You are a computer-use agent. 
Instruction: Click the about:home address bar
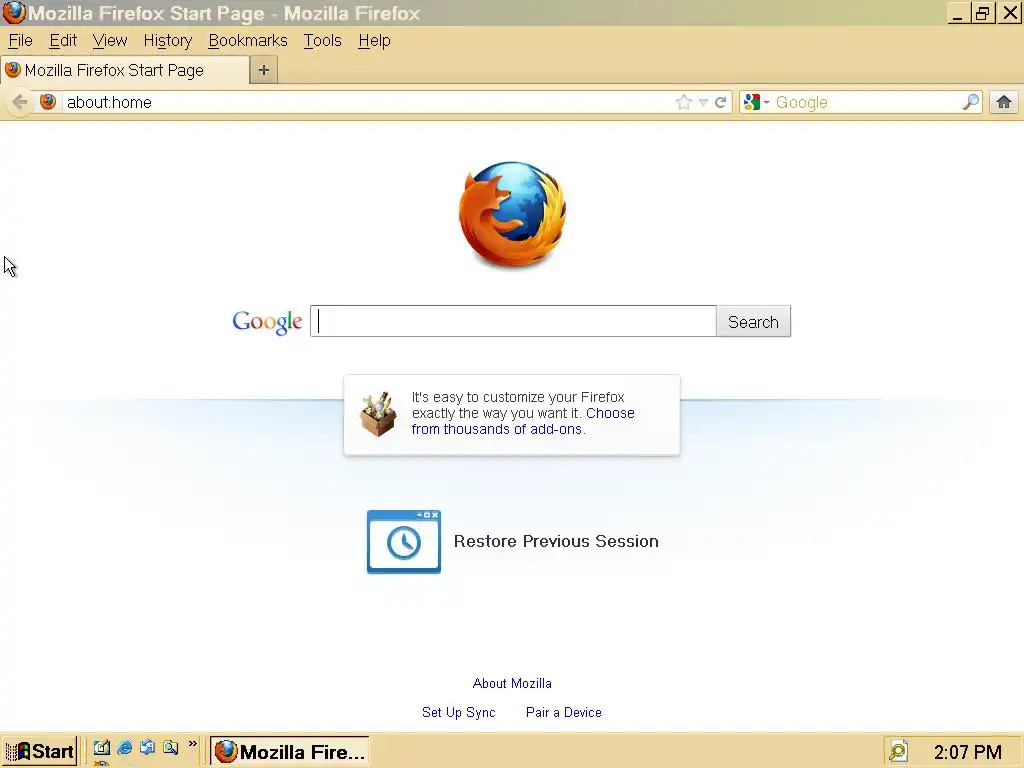(366, 102)
